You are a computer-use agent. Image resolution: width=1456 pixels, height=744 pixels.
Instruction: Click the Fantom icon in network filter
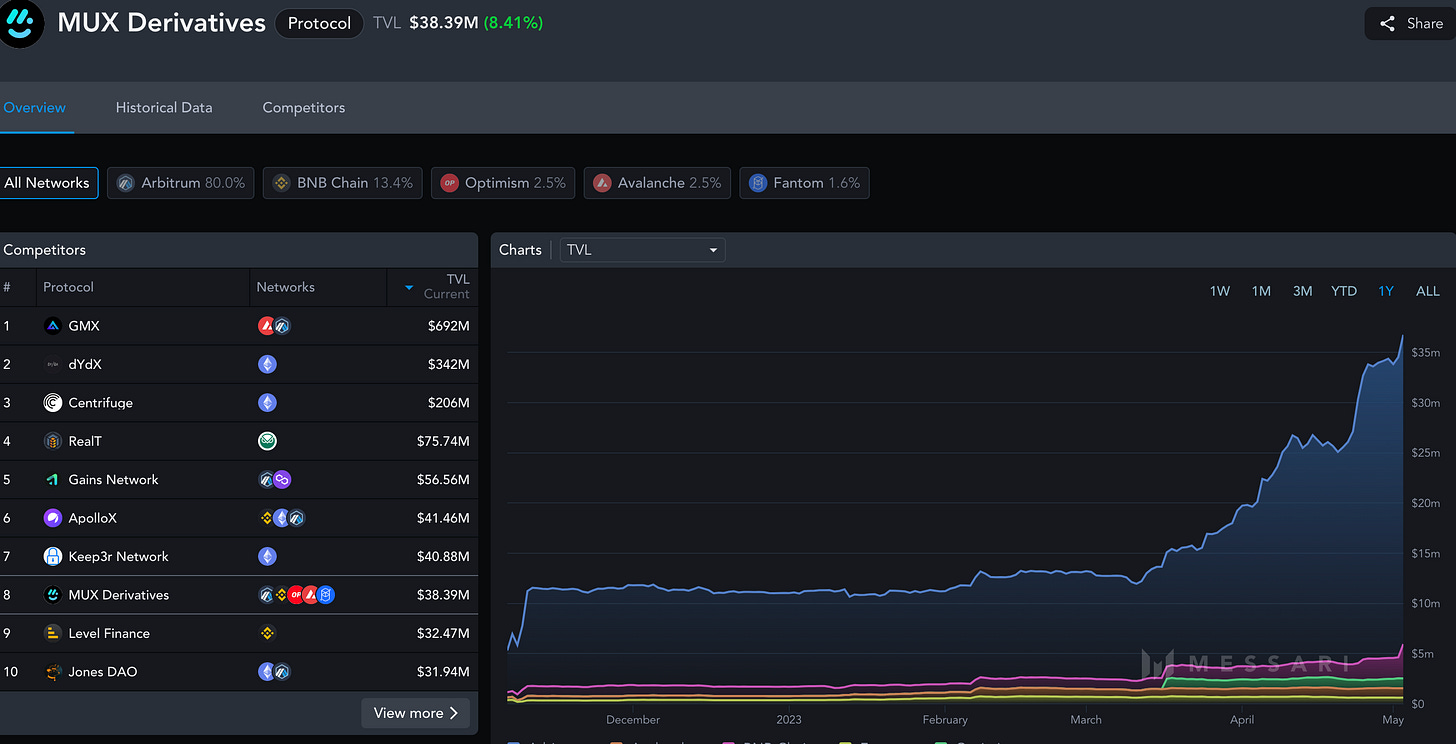point(758,183)
